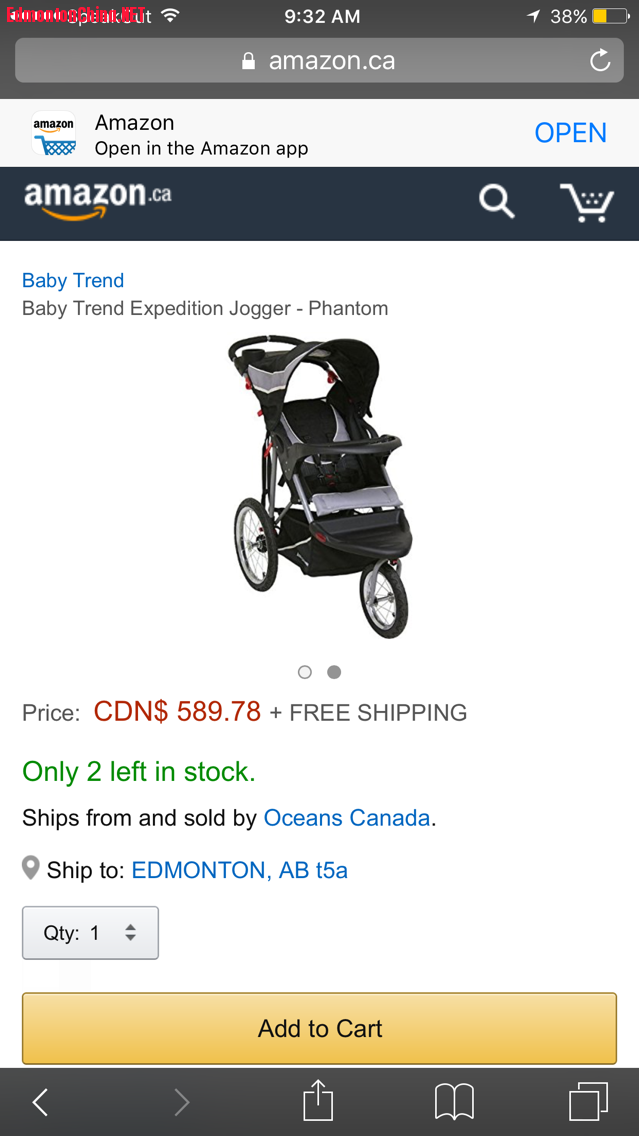Tap the Safari share icon

[x=318, y=1101]
